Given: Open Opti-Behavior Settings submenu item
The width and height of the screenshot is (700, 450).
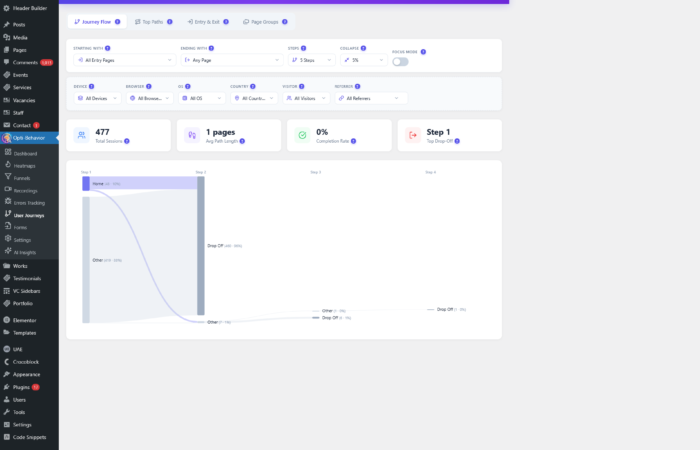Looking at the screenshot, I should click(x=22, y=240).
